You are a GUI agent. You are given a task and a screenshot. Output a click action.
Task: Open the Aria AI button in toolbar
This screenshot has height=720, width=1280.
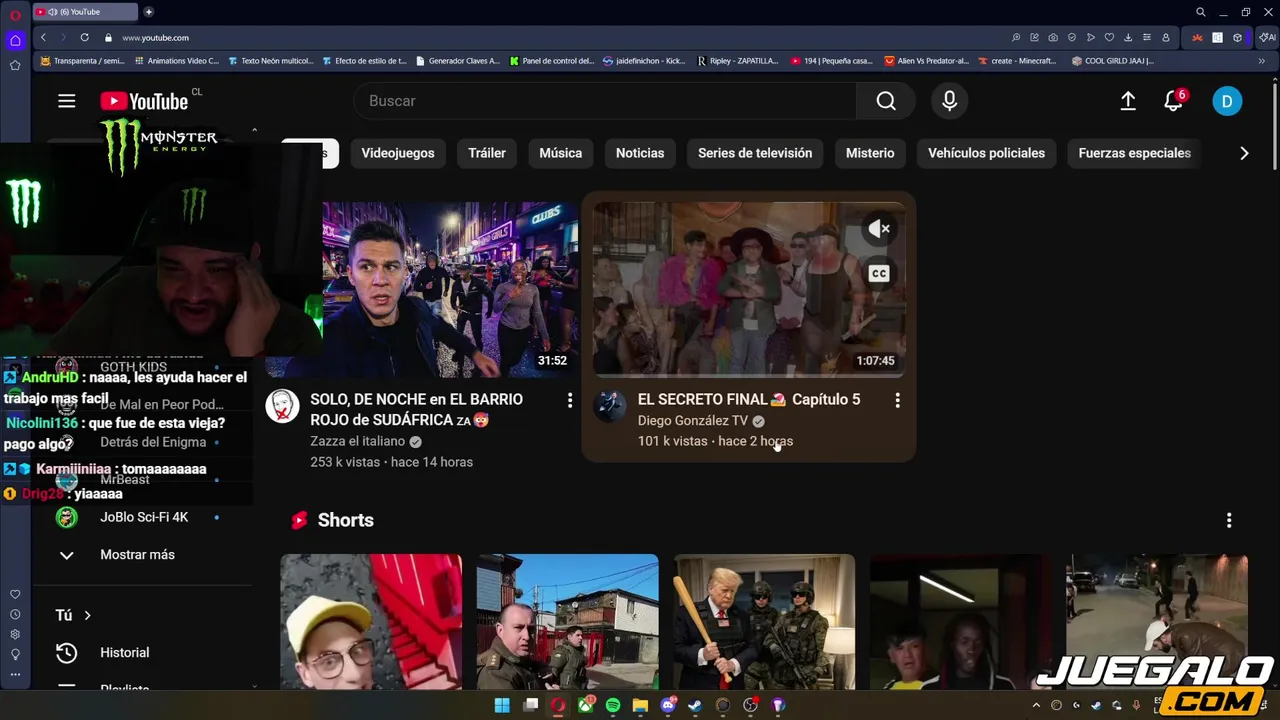point(1267,37)
